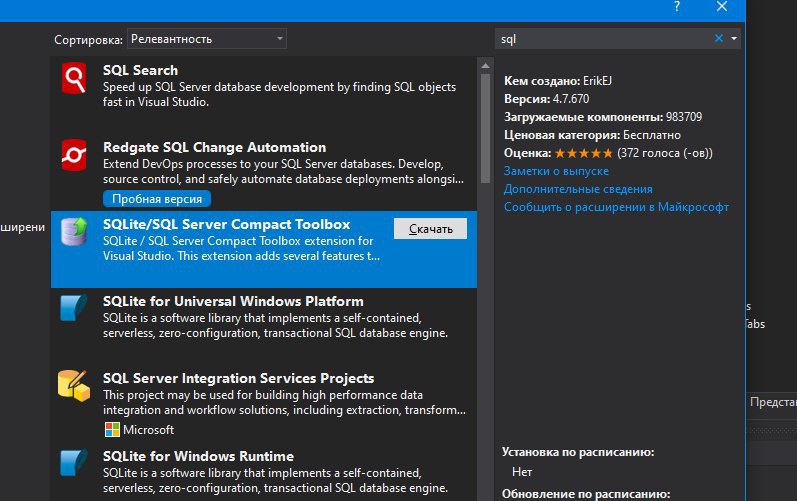Screen dimensions: 797x501
Task: Click the SQL Search extension icon
Action: (74, 78)
